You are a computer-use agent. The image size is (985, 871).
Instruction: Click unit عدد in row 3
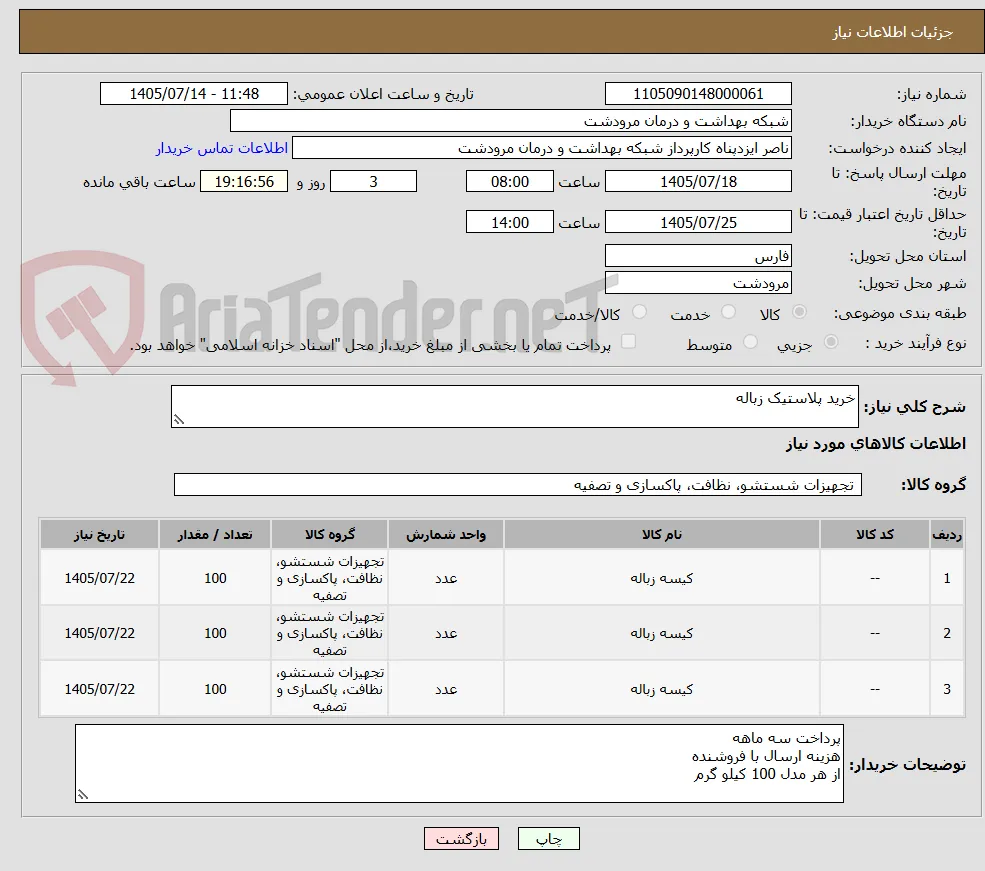click(x=446, y=690)
